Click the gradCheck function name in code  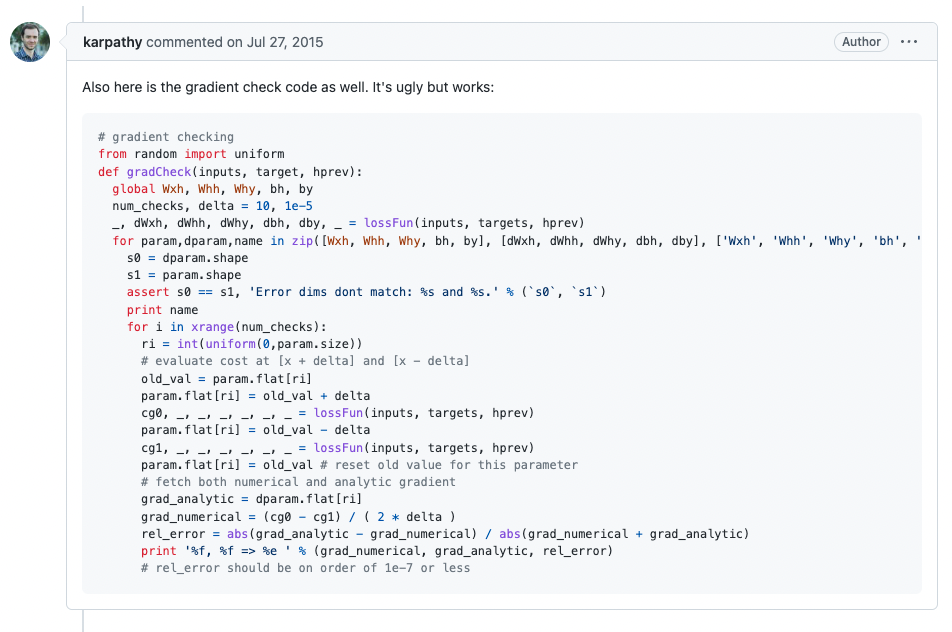(x=159, y=172)
